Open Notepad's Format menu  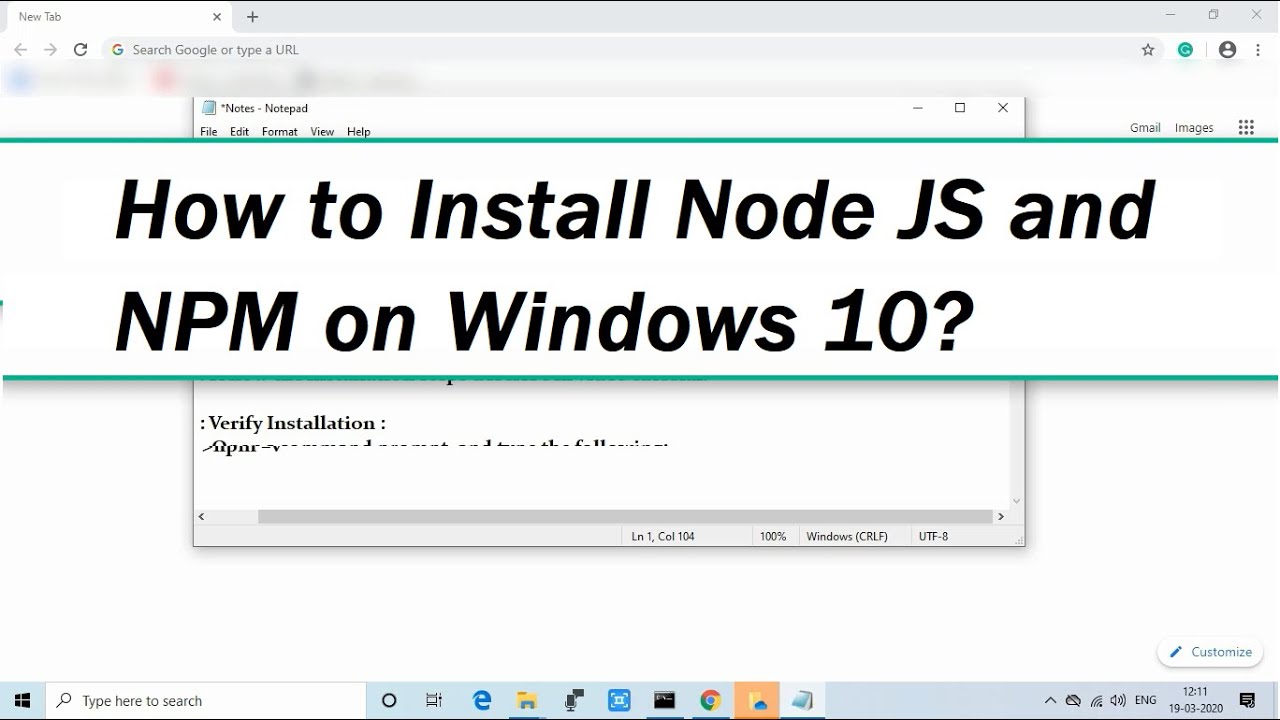pos(280,132)
